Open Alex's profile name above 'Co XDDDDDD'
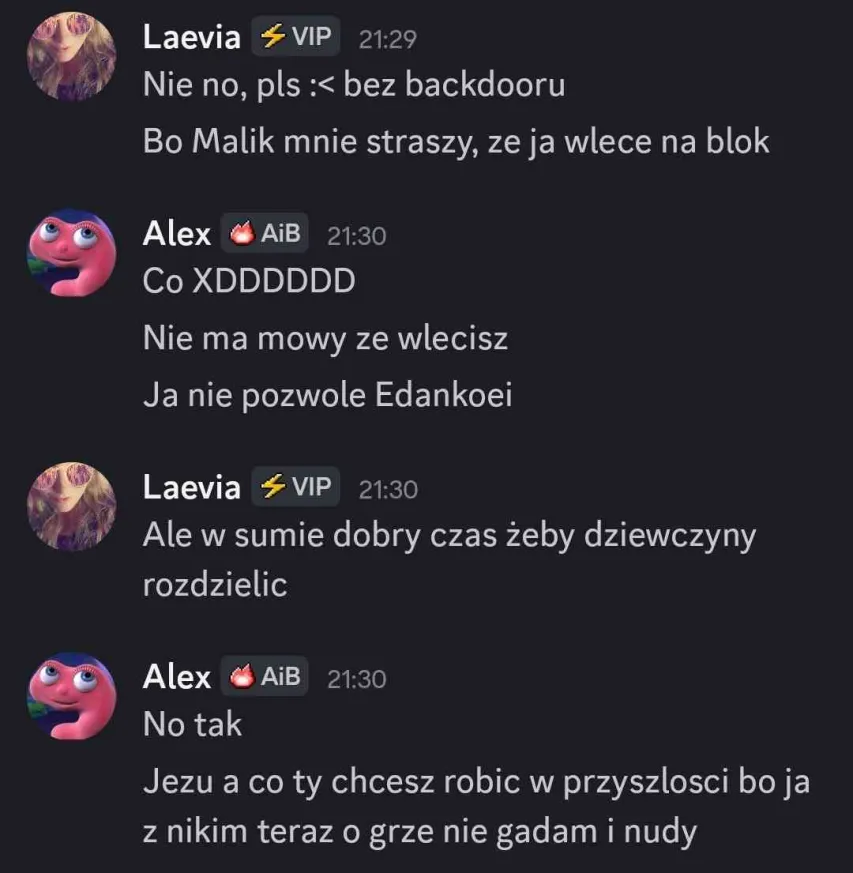Image resolution: width=853 pixels, height=873 pixels. click(177, 233)
